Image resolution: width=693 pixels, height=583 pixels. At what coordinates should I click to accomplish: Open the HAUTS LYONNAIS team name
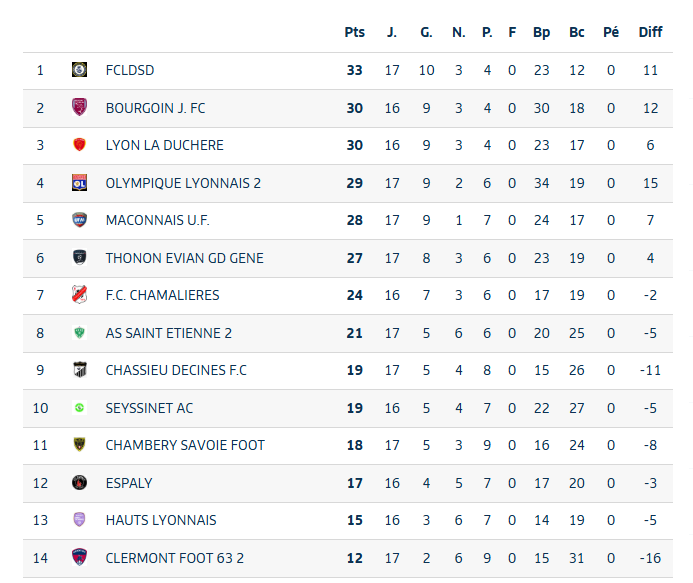coord(161,520)
